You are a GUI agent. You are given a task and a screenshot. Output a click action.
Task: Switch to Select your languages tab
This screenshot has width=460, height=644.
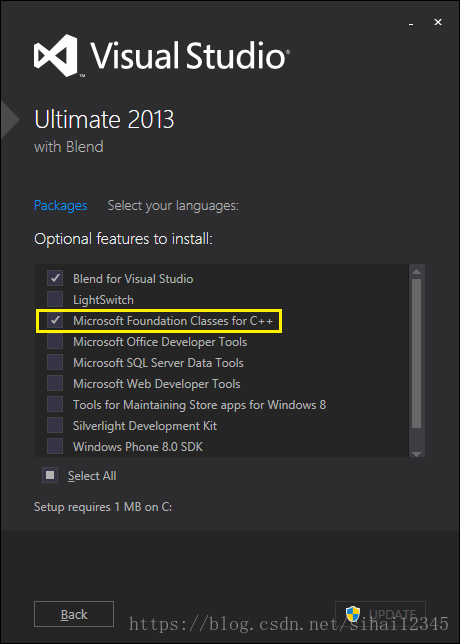(173, 205)
